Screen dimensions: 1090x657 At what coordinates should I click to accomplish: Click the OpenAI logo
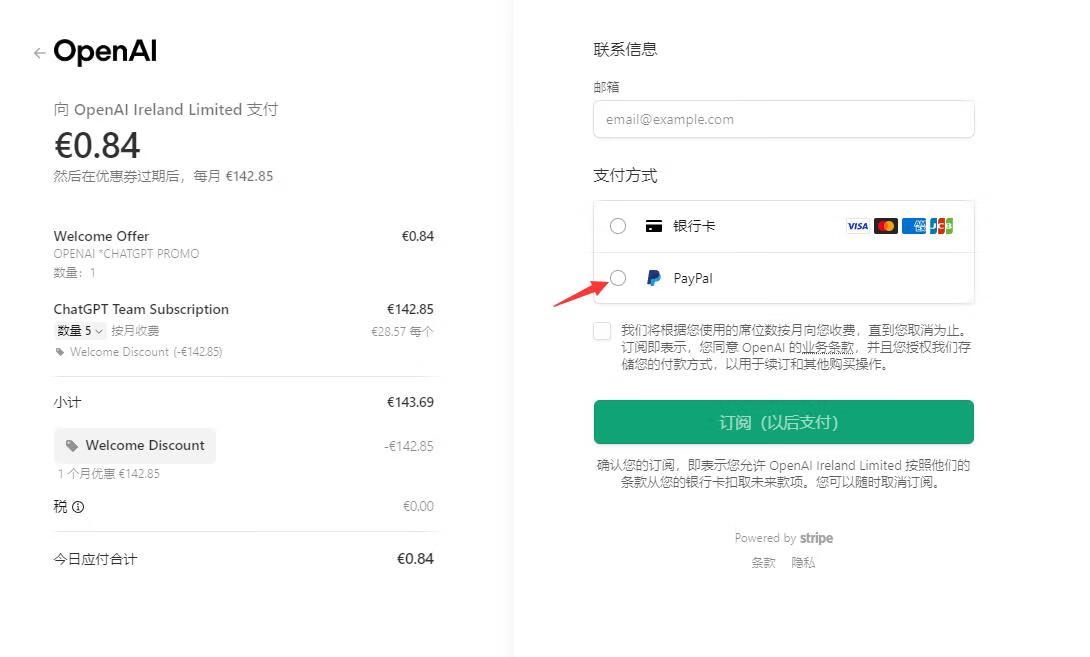105,52
